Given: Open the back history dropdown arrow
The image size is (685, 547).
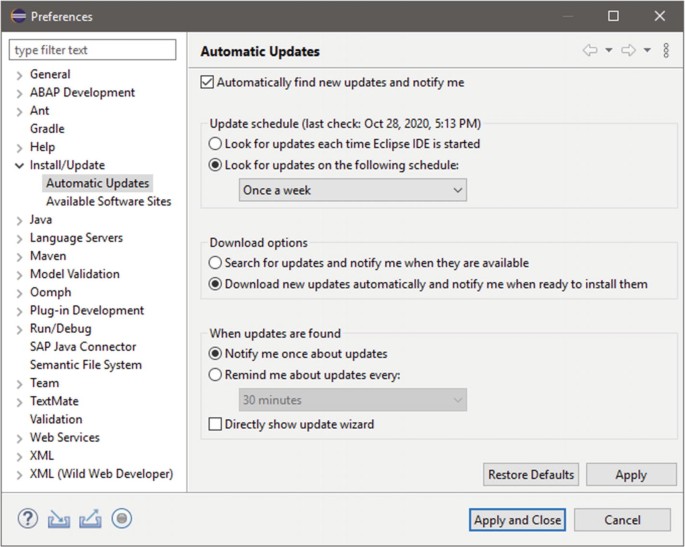Looking at the screenshot, I should (609, 50).
